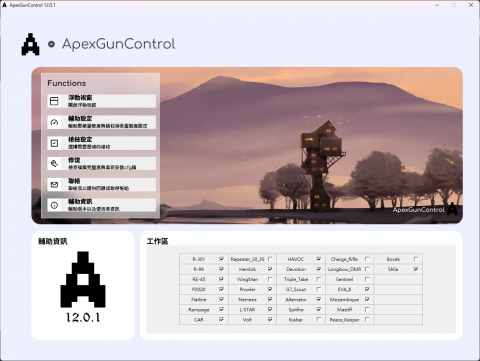Toggle the Mozambique checkbox
Screen dimensions: 480x361
coord(367,299)
